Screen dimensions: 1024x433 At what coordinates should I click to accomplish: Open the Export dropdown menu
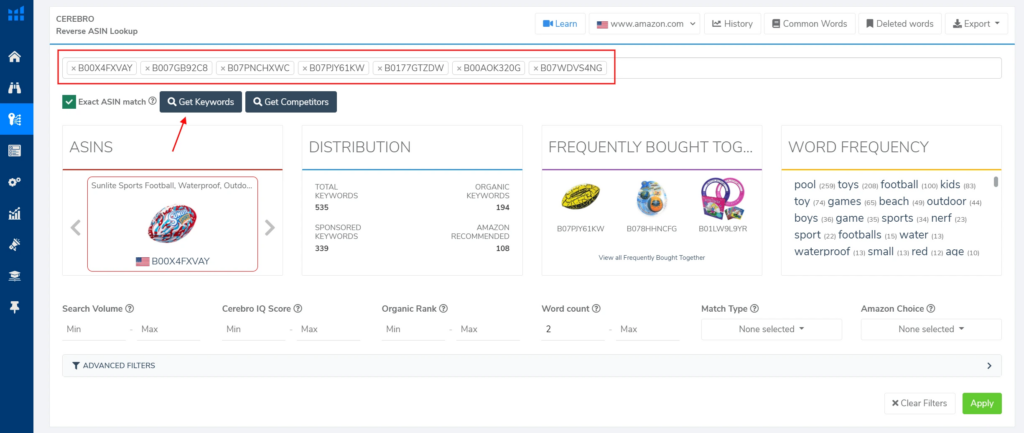click(976, 24)
